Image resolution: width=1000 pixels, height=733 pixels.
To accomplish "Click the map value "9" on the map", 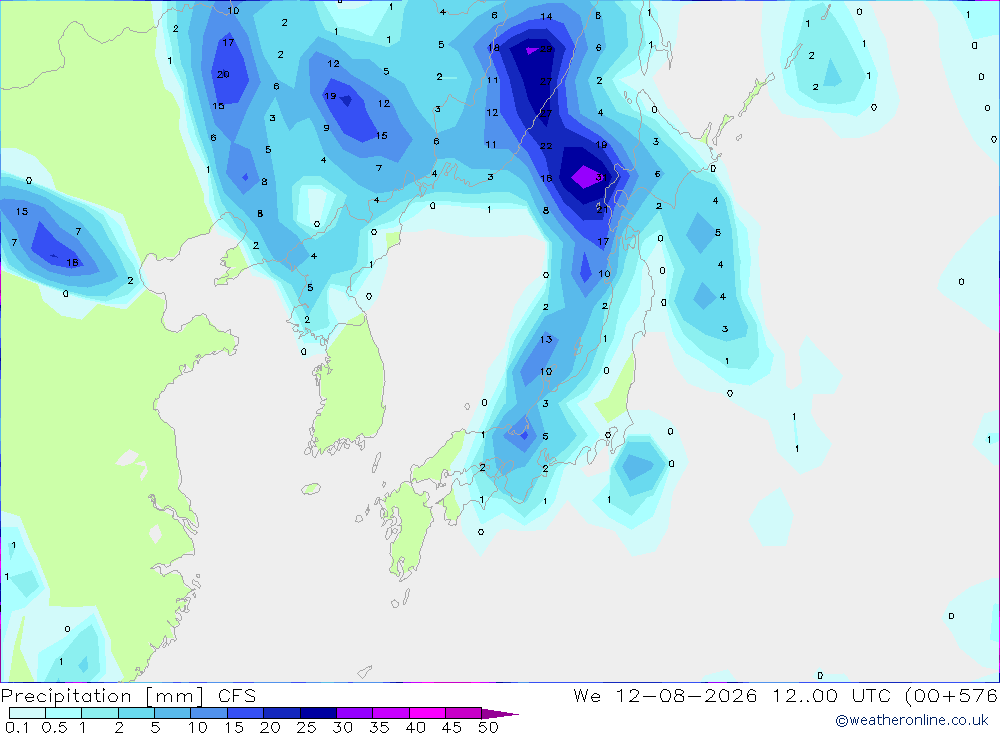I will point(327,128).
